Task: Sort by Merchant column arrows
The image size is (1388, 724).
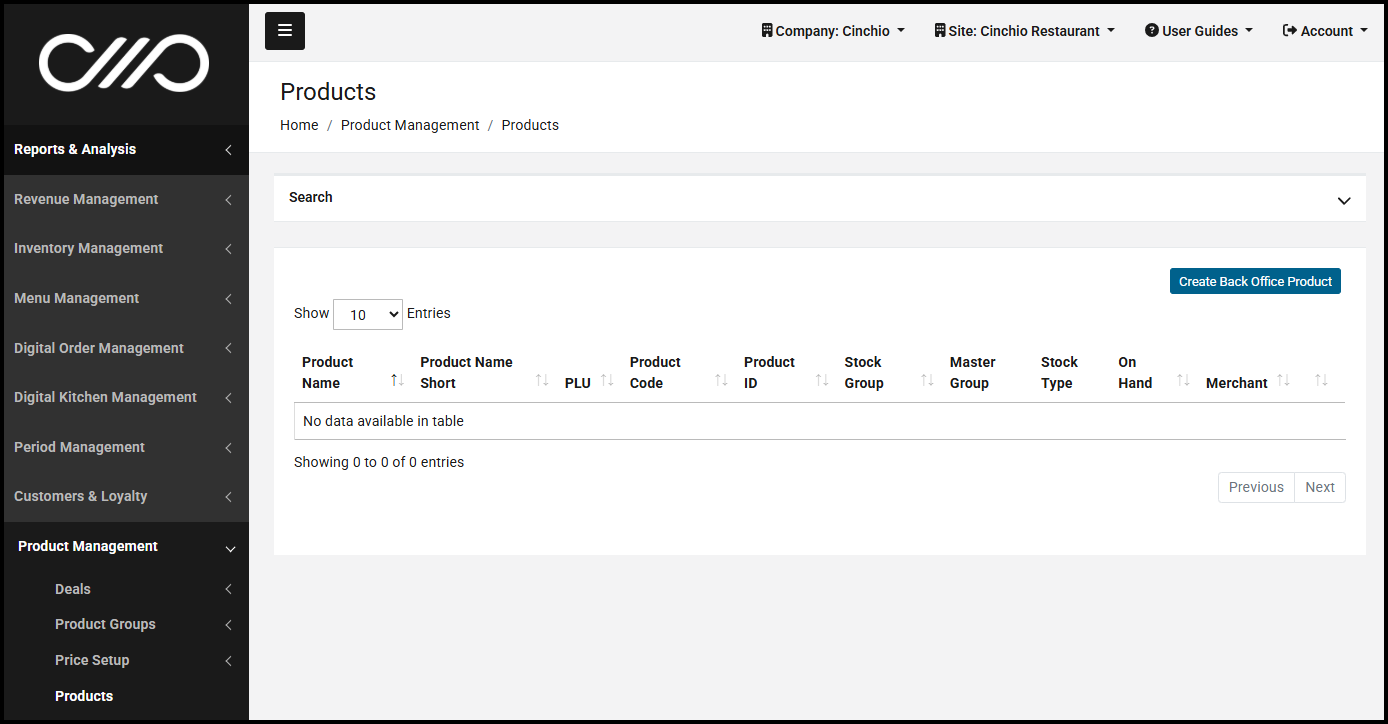Action: pos(1284,381)
